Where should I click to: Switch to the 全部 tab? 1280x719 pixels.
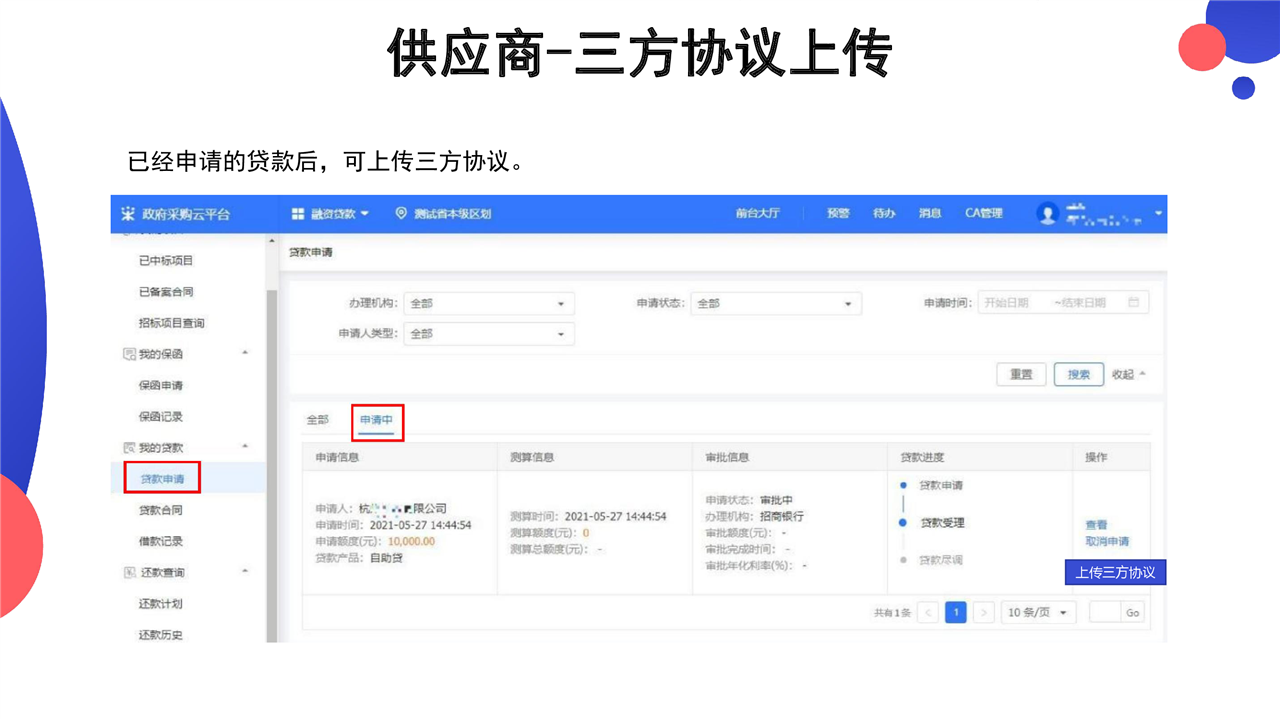[317, 420]
